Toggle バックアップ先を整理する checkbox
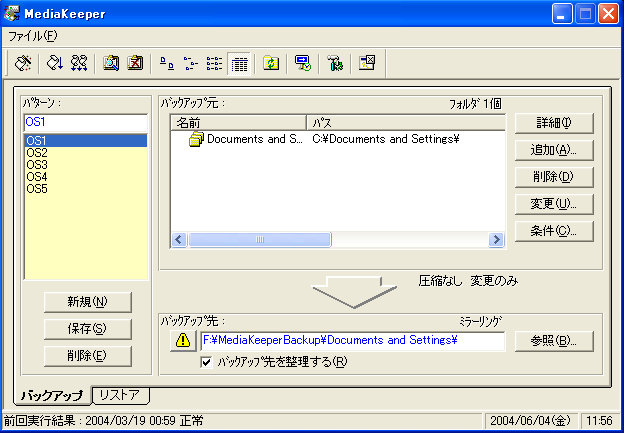This screenshot has width=624, height=433. coord(206,361)
